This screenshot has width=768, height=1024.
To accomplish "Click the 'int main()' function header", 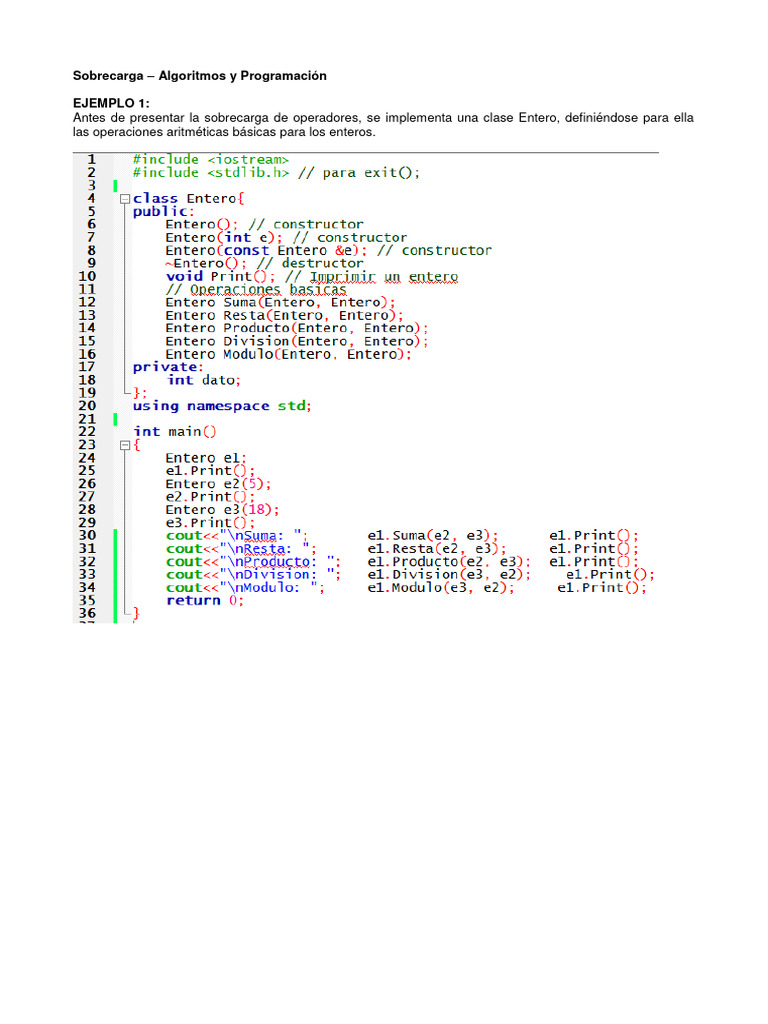I will tap(174, 431).
